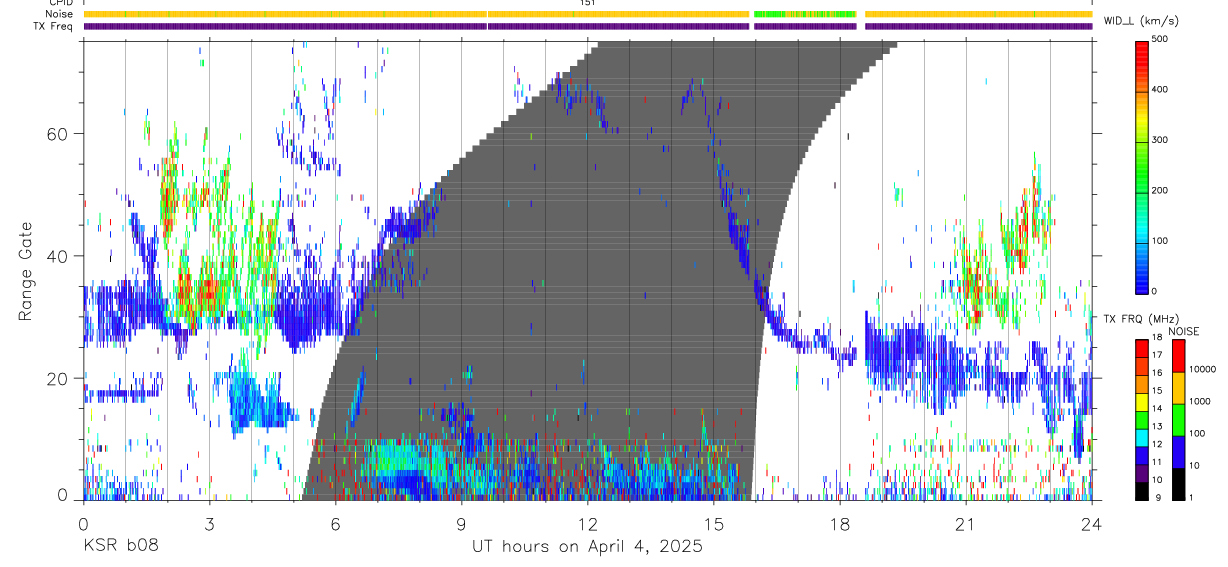The height and width of the screenshot is (567, 1228).
Task: Click the yellow Noise strip at top
Action: (588, 14)
